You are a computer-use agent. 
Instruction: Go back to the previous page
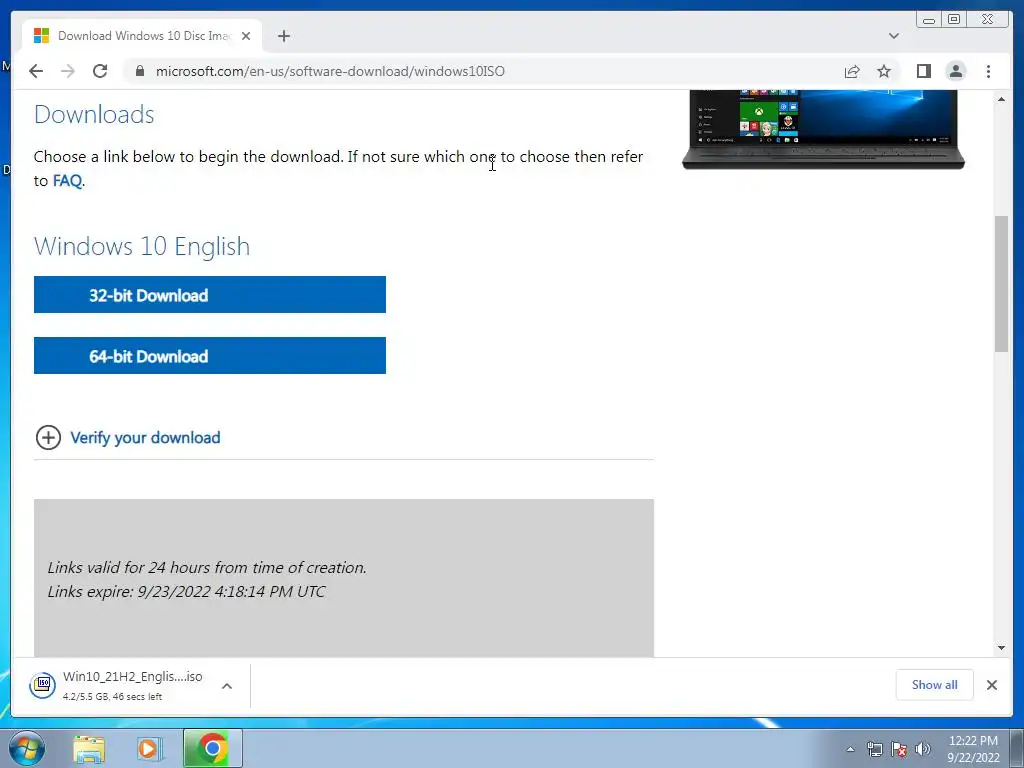pos(36,71)
